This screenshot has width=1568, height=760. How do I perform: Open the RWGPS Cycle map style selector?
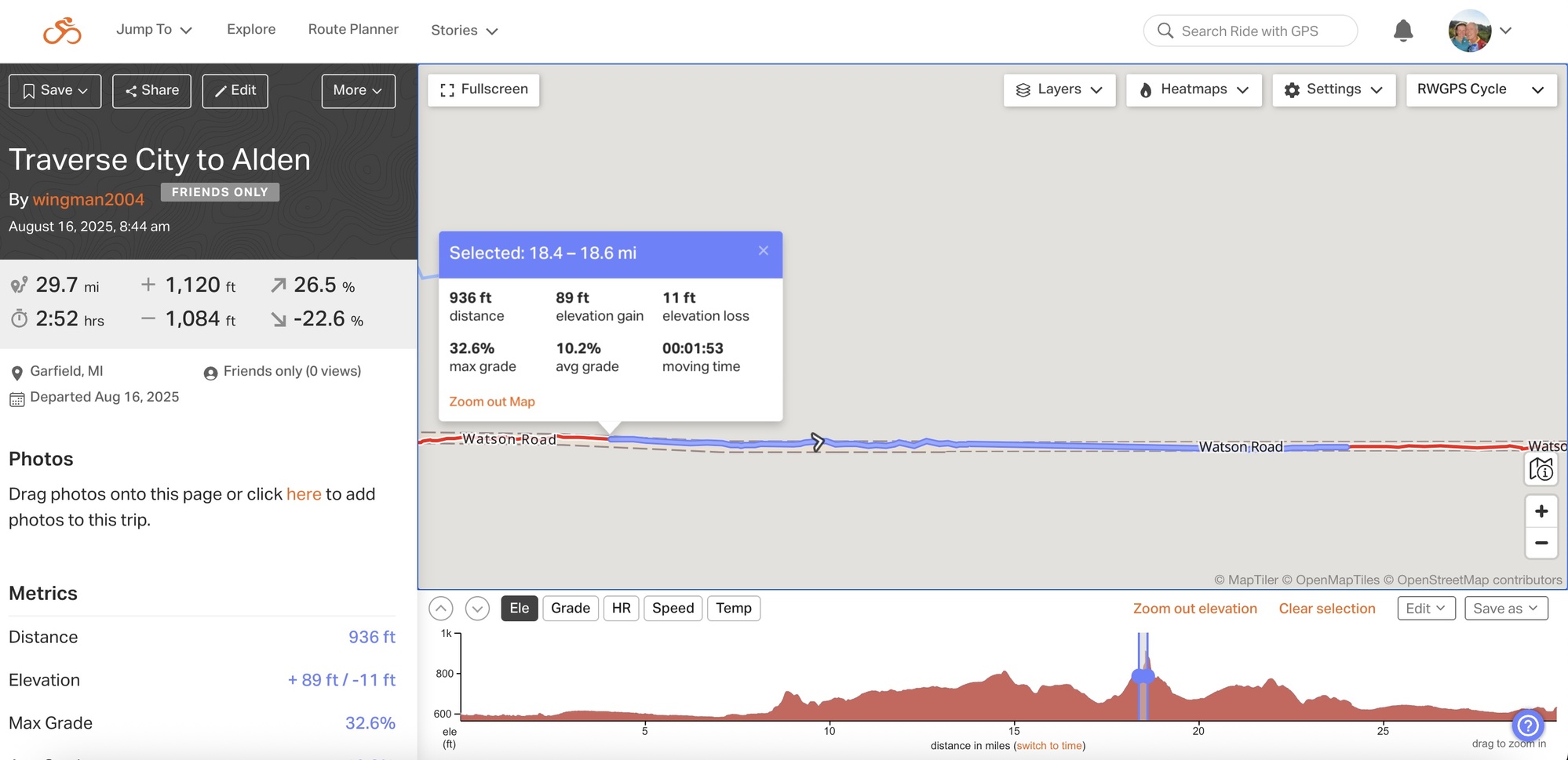(1480, 90)
